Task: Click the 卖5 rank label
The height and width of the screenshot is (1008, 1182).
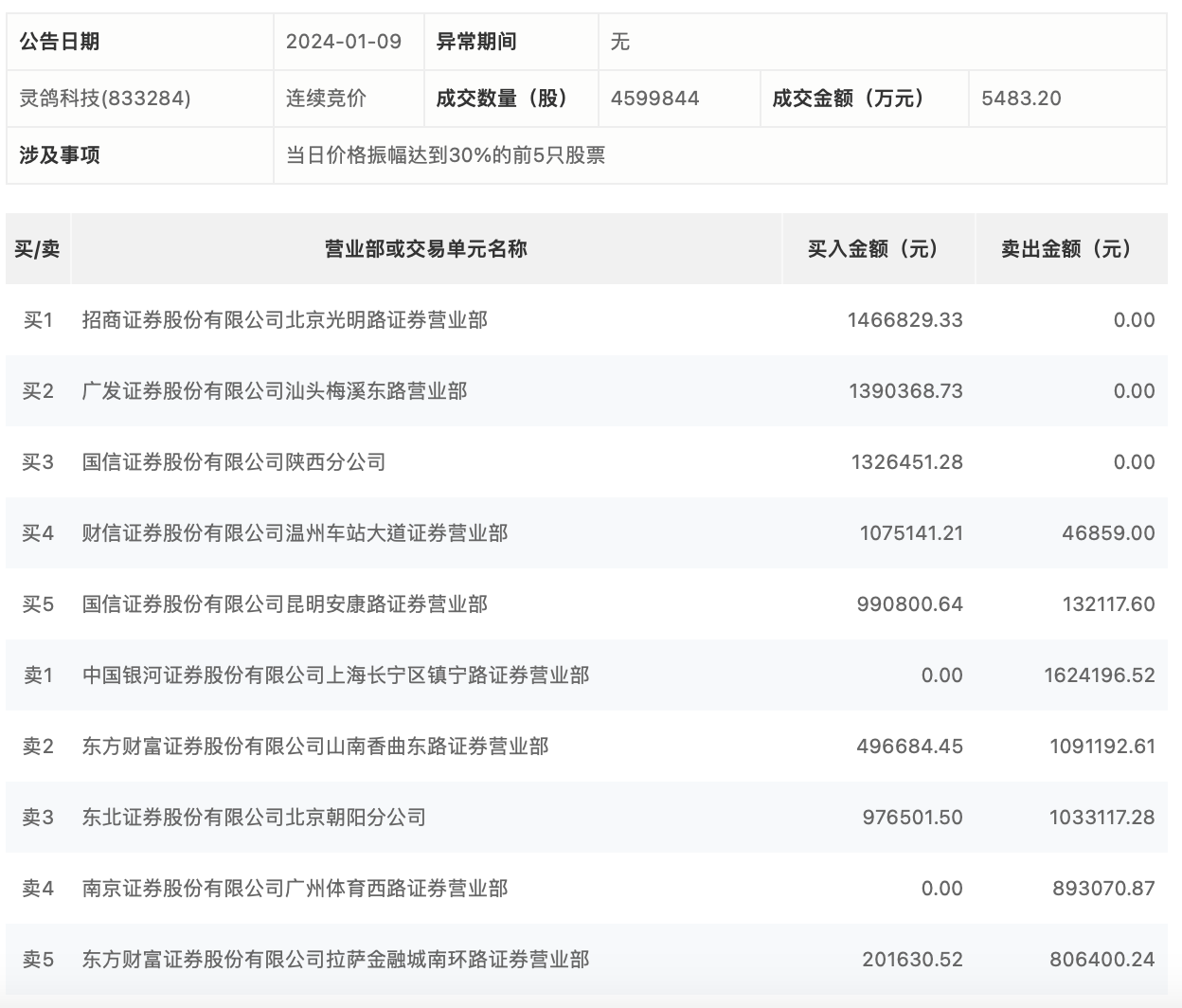Action: tap(38, 960)
